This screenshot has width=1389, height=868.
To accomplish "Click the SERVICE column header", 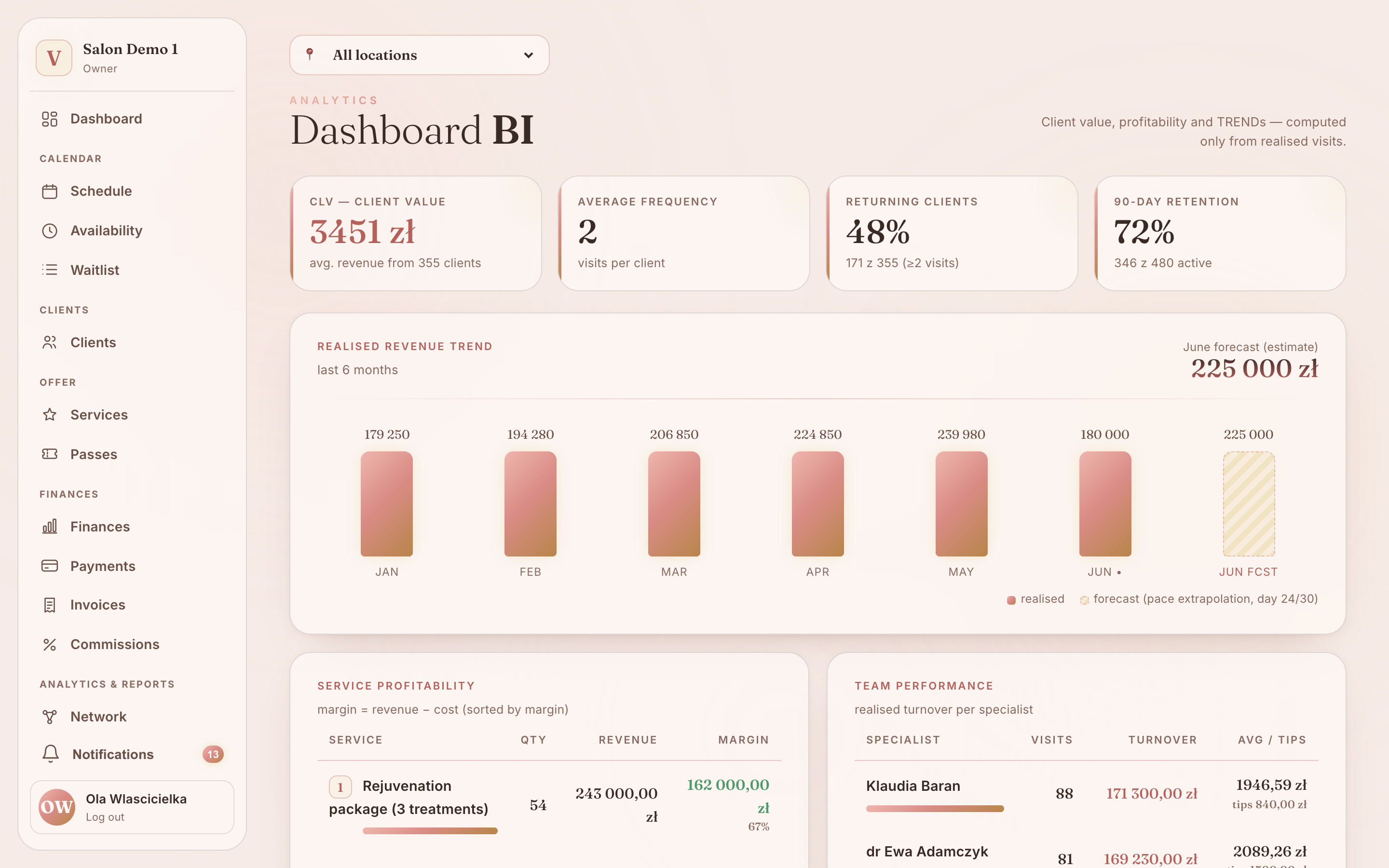I will (x=356, y=740).
